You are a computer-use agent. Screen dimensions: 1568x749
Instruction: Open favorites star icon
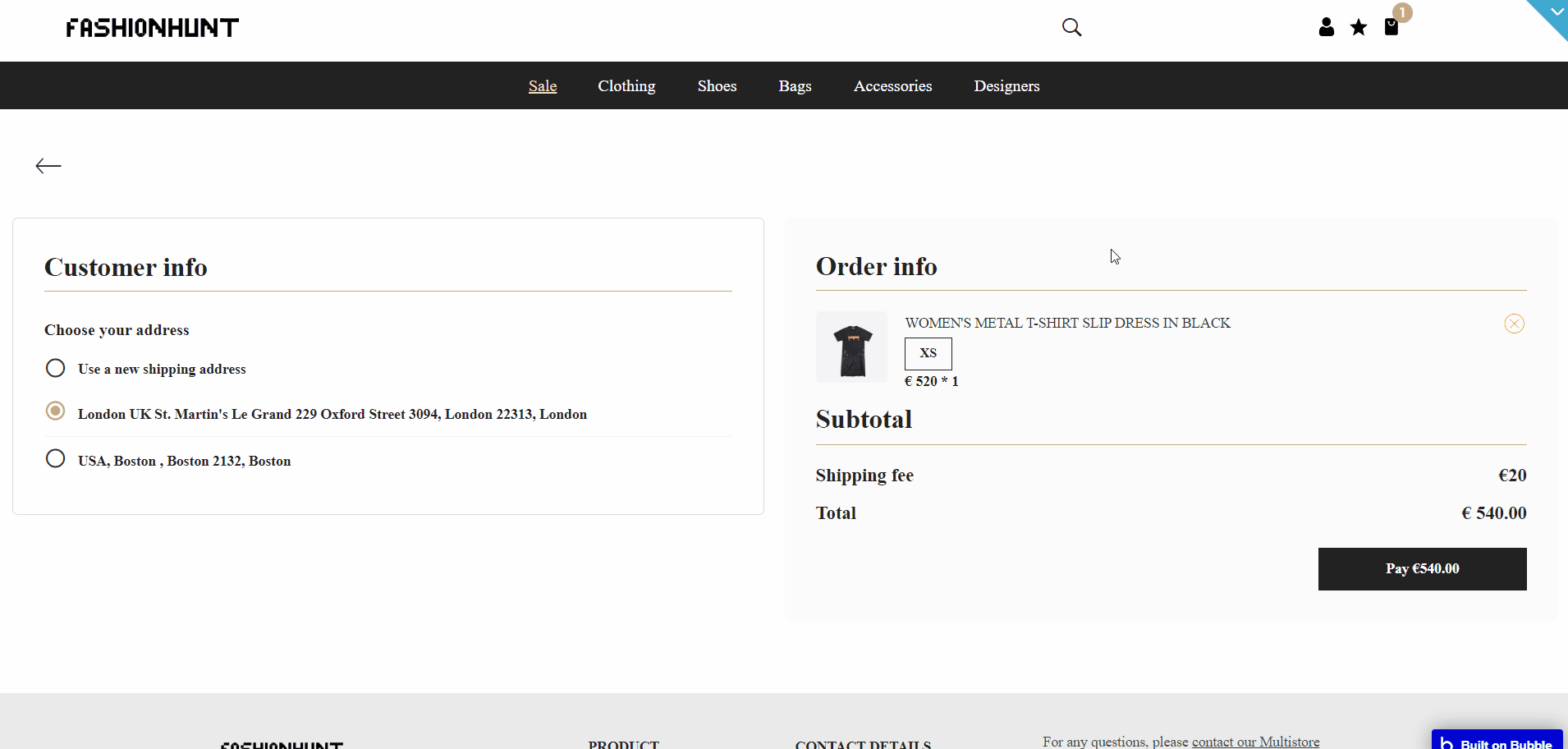click(x=1359, y=27)
